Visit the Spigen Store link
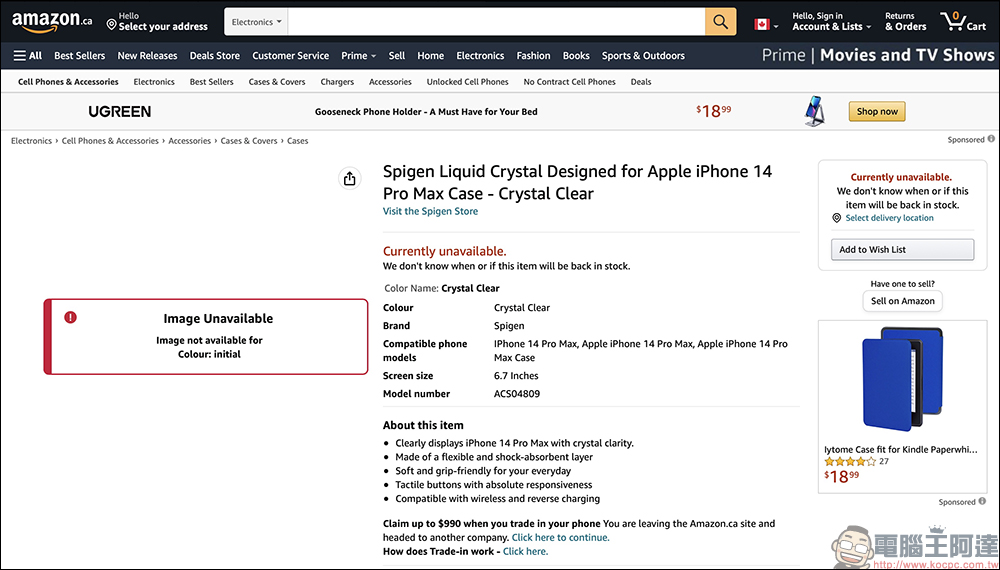1000x570 pixels. tap(430, 211)
